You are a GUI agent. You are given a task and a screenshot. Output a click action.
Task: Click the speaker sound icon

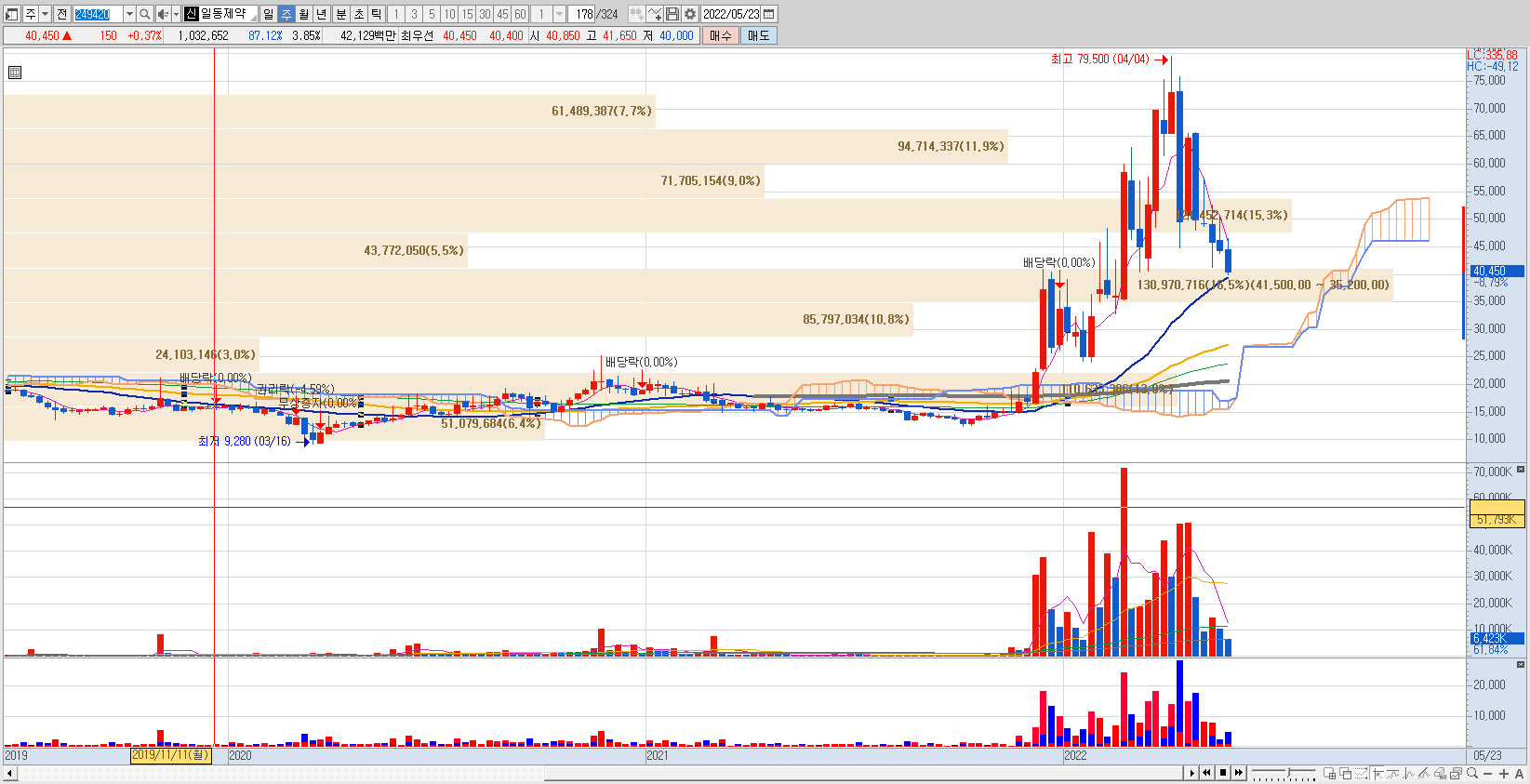point(163,14)
